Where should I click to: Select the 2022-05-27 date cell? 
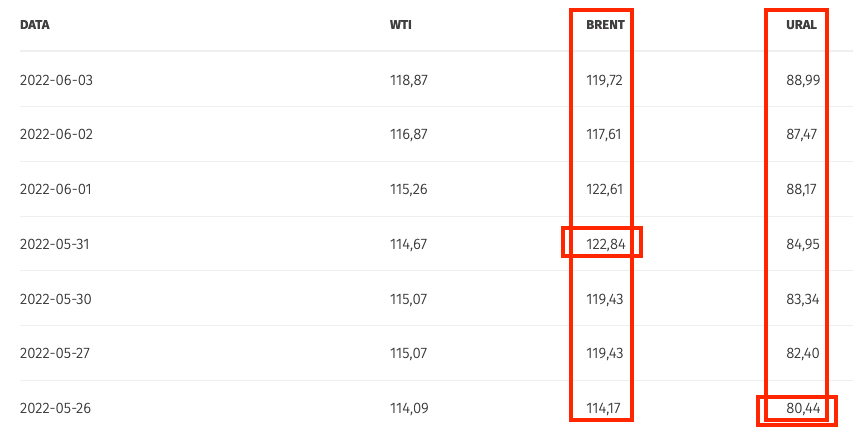[x=56, y=354]
